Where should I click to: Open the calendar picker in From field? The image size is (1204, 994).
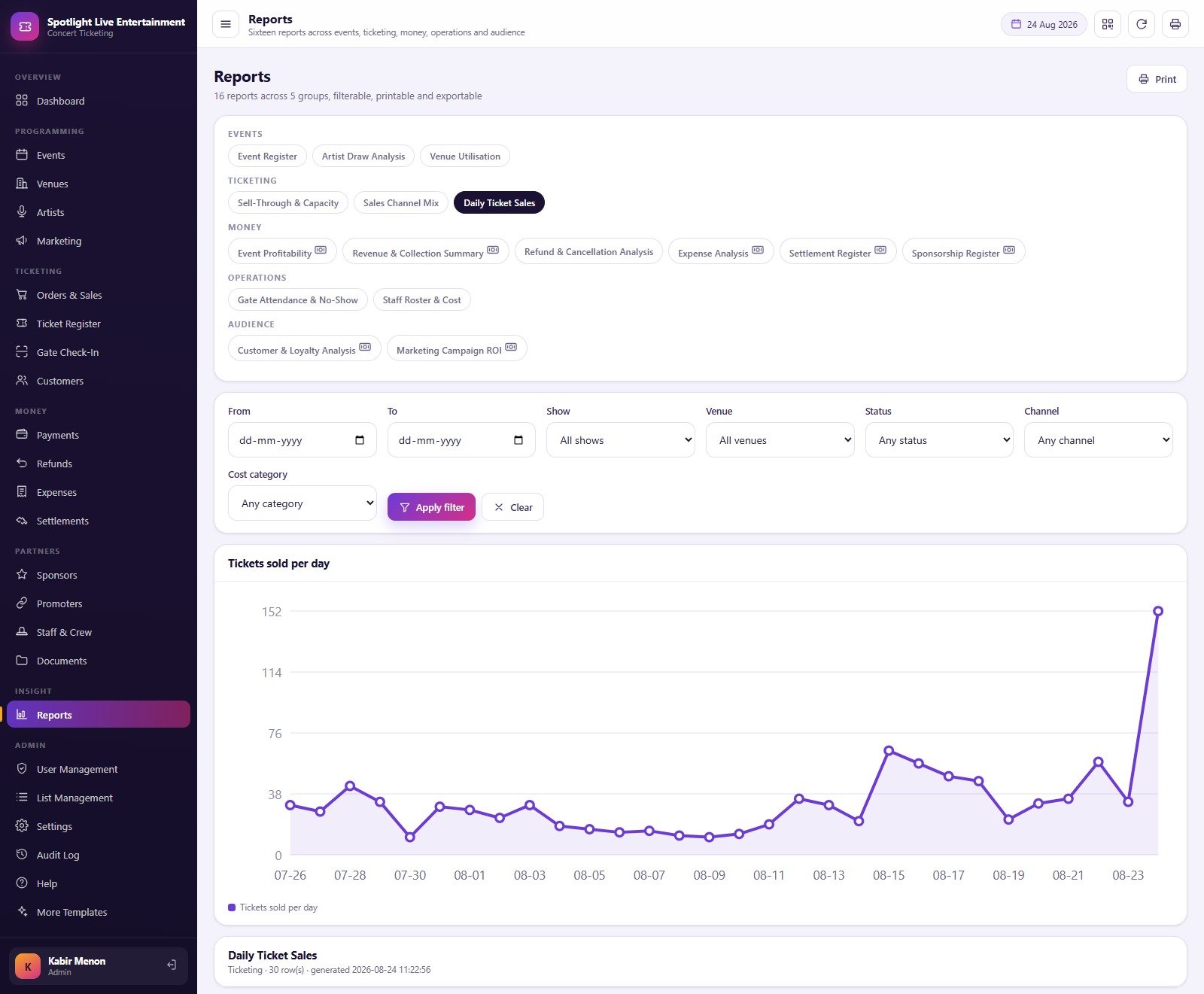coord(360,440)
